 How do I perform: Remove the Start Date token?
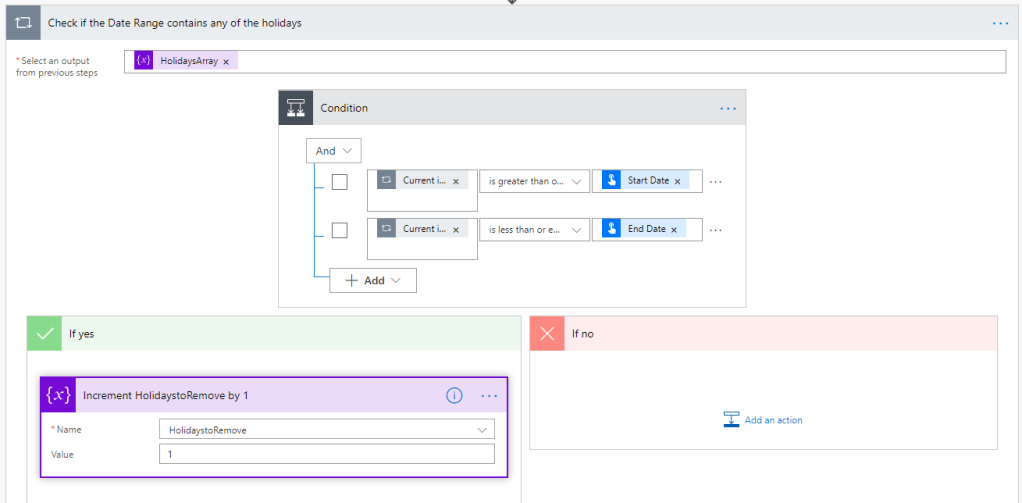pyautogui.click(x=677, y=181)
